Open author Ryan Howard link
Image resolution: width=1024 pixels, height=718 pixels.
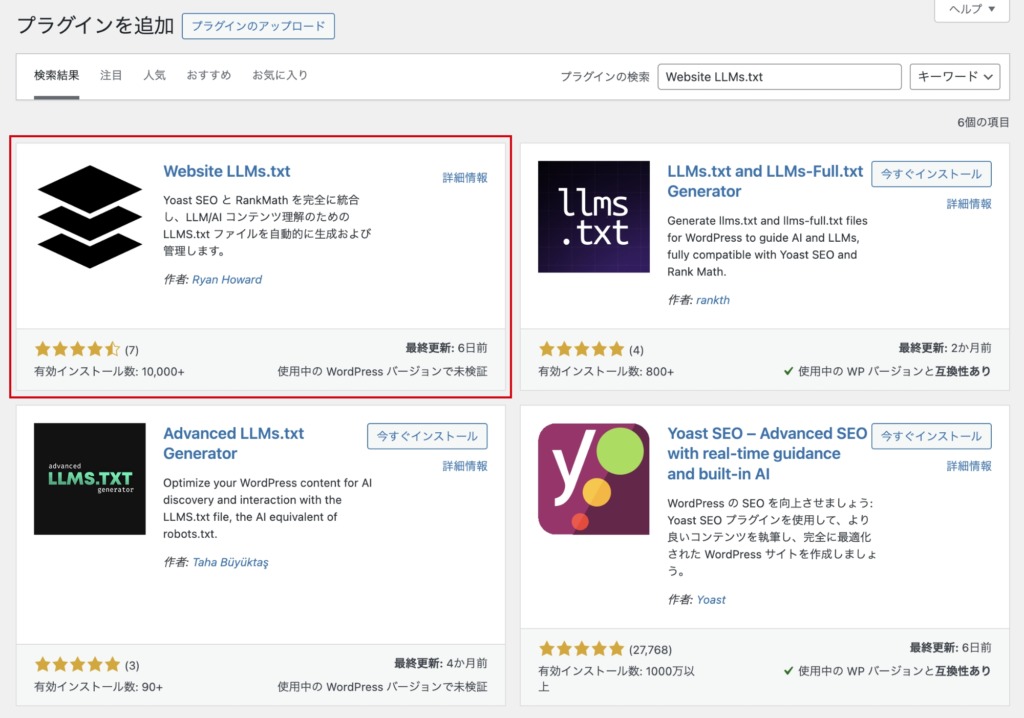click(x=227, y=280)
